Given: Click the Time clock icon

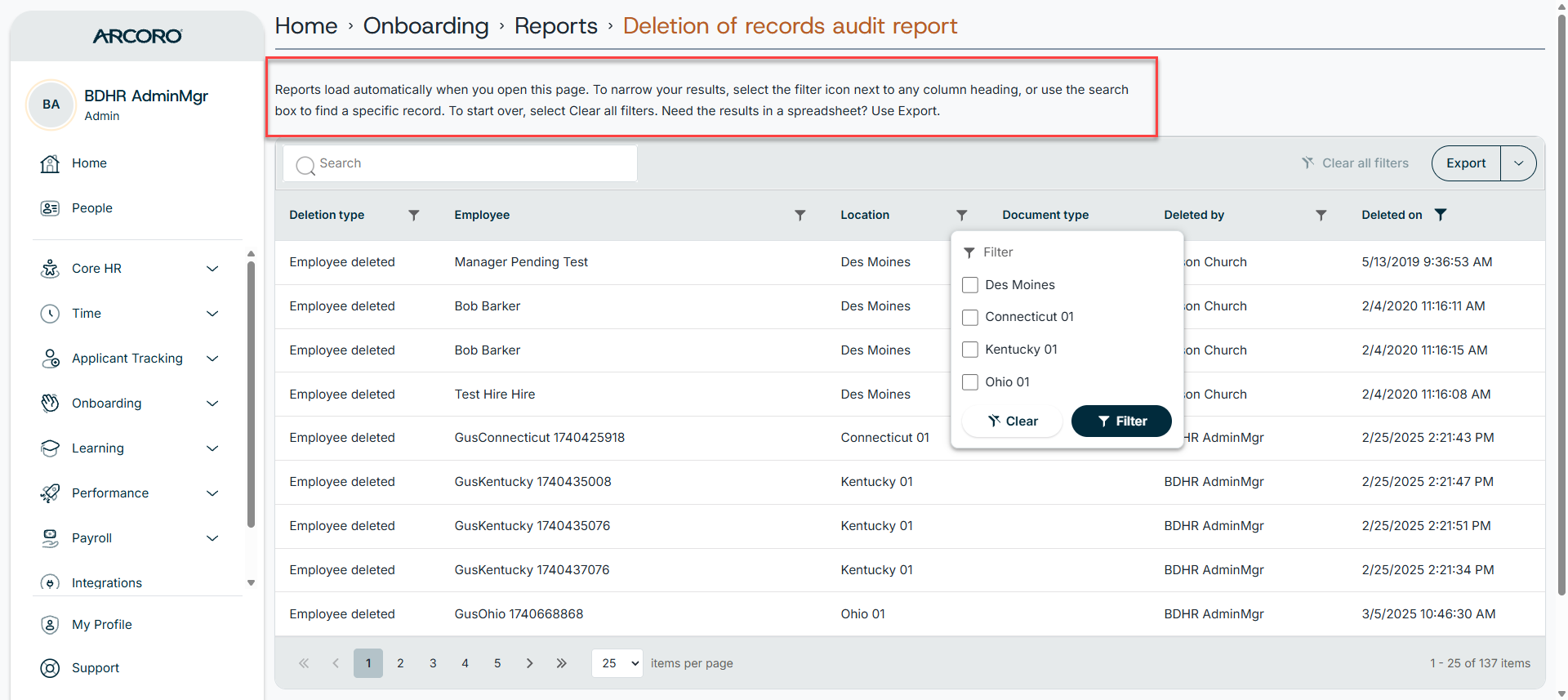Looking at the screenshot, I should pos(50,314).
